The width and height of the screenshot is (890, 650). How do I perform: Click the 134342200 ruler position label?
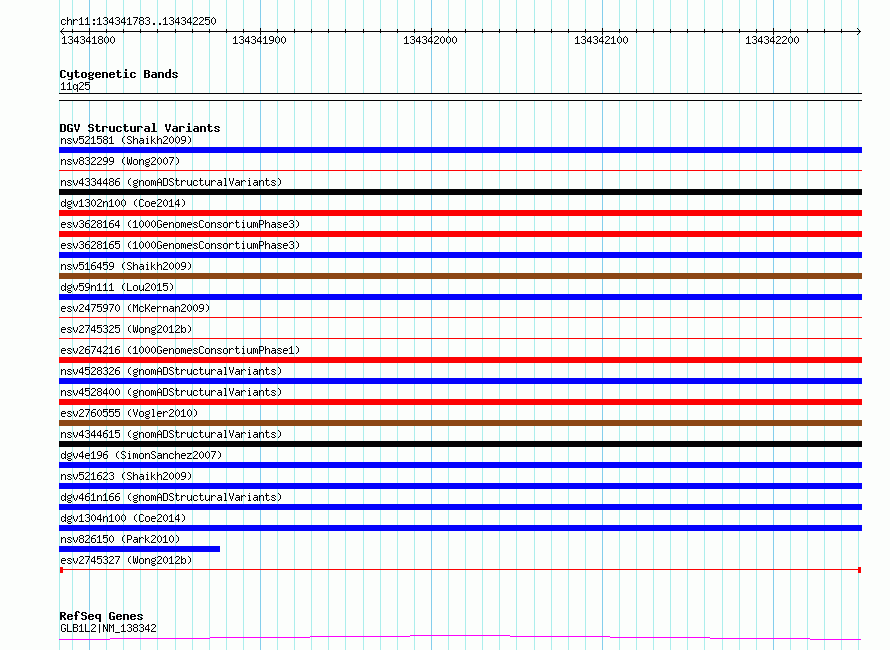tap(772, 40)
